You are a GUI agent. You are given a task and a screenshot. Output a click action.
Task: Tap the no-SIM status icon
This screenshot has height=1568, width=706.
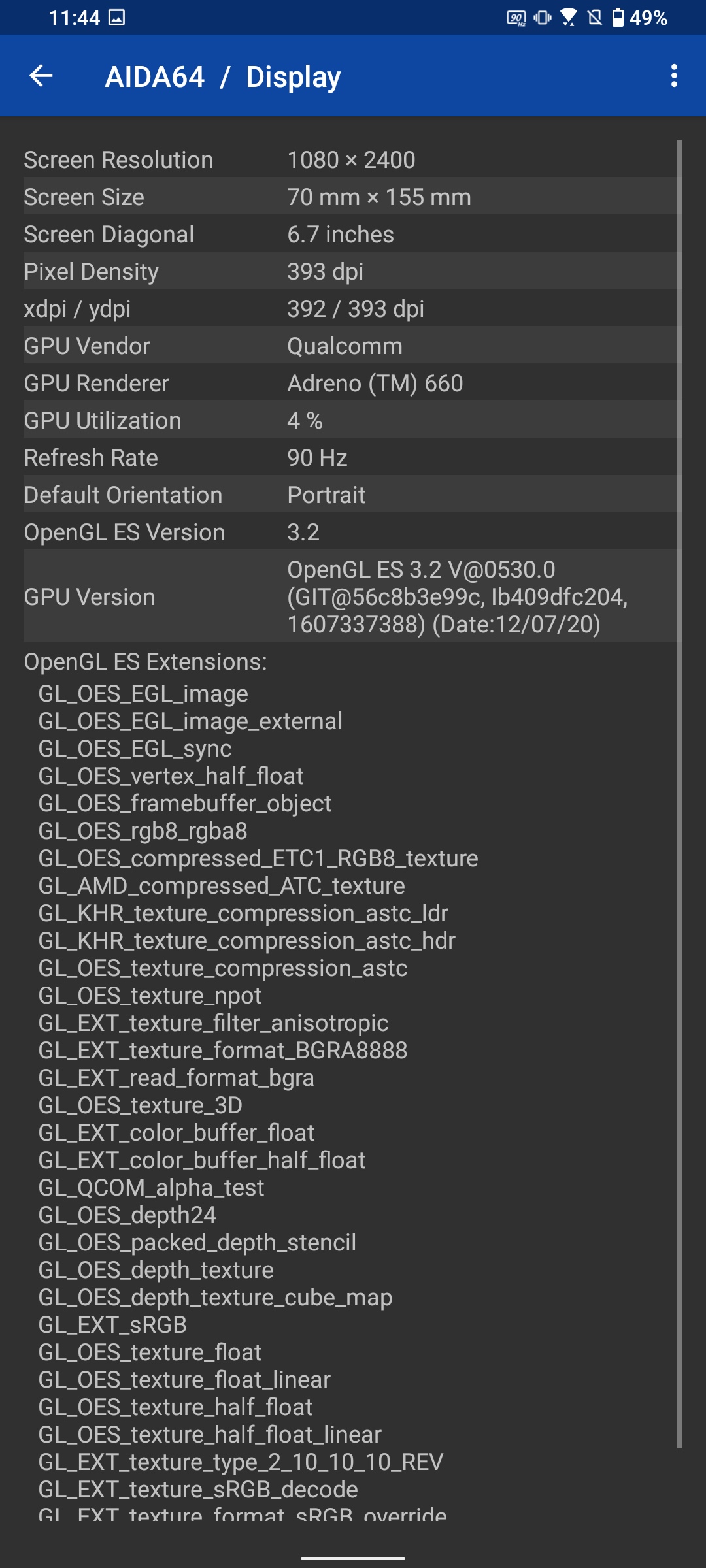tap(595, 18)
